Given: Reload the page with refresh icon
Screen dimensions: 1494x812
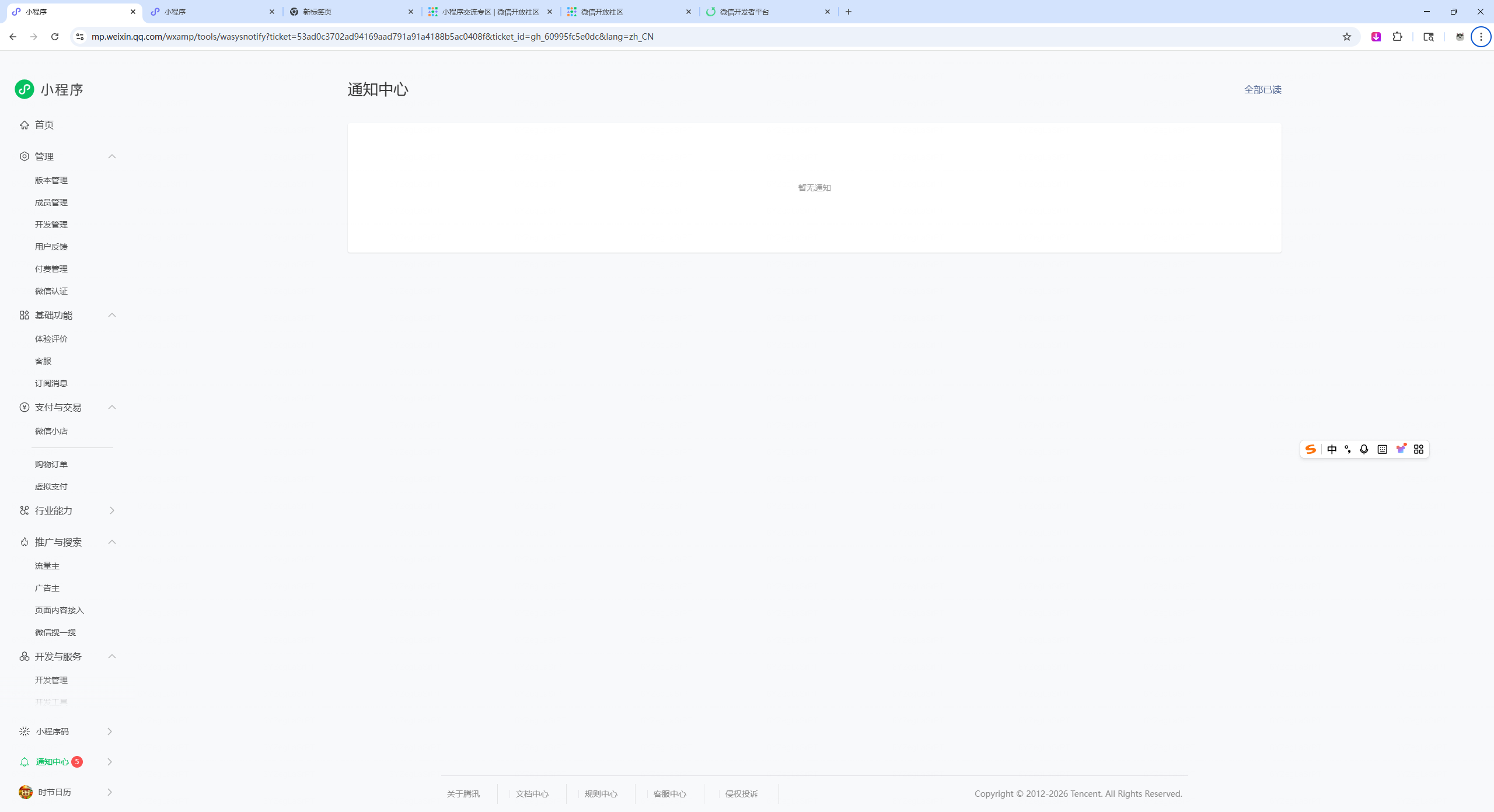Looking at the screenshot, I should (55, 37).
